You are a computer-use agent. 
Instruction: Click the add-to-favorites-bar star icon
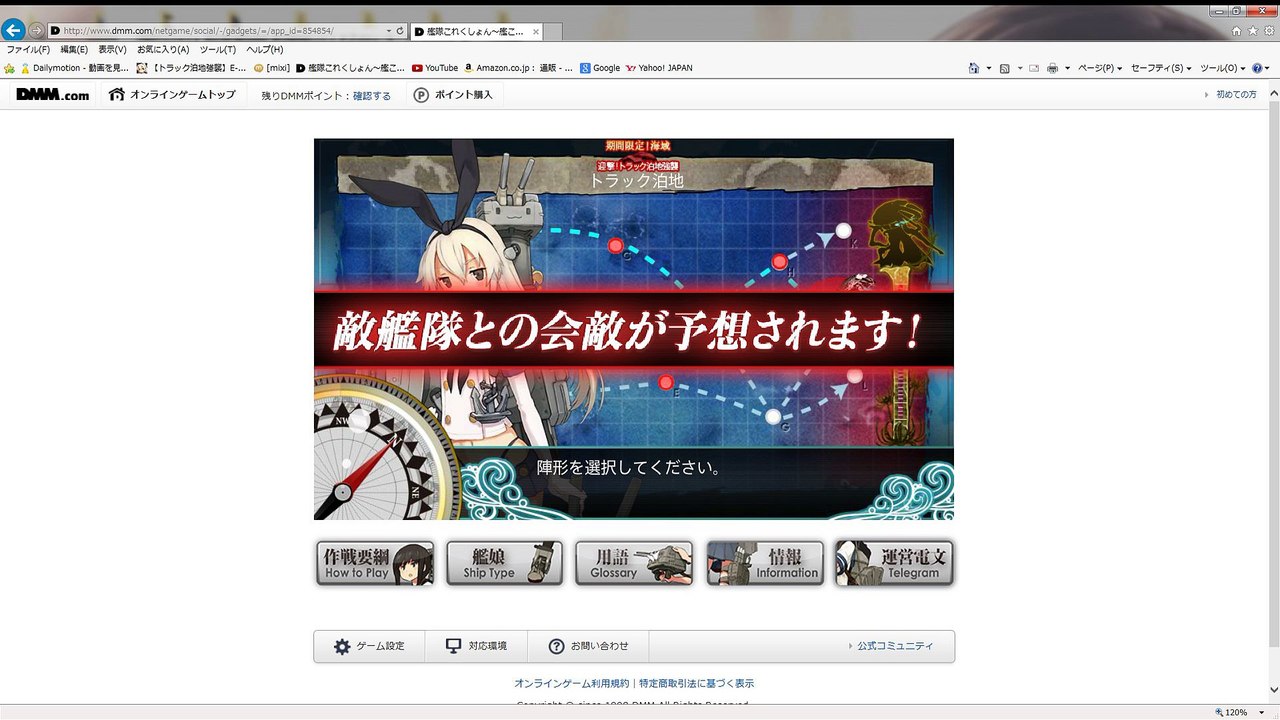pyautogui.click(x=10, y=68)
